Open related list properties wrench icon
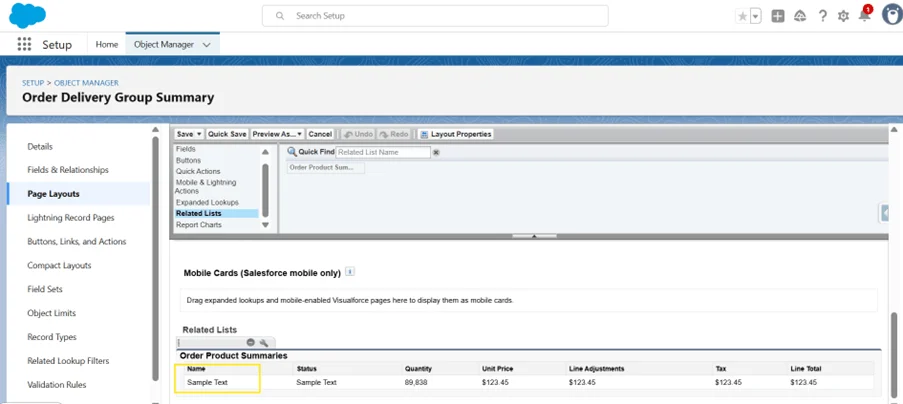This screenshot has width=903, height=404. pyautogui.click(x=264, y=342)
